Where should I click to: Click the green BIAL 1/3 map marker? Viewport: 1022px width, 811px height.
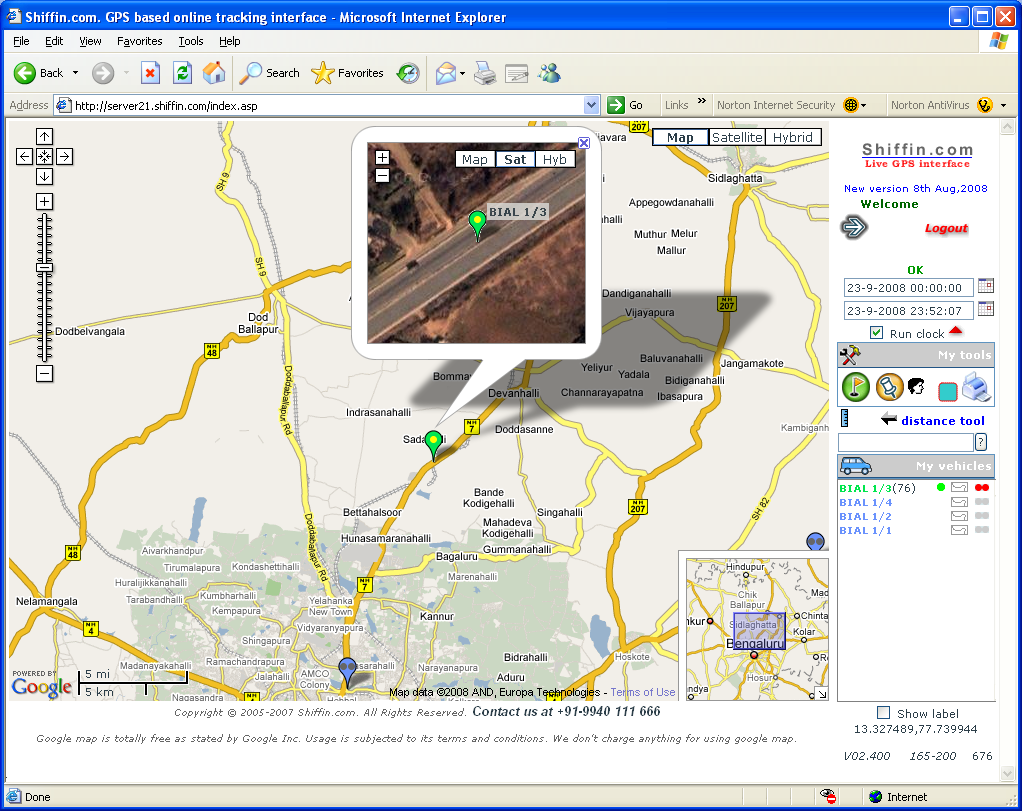[x=433, y=444]
